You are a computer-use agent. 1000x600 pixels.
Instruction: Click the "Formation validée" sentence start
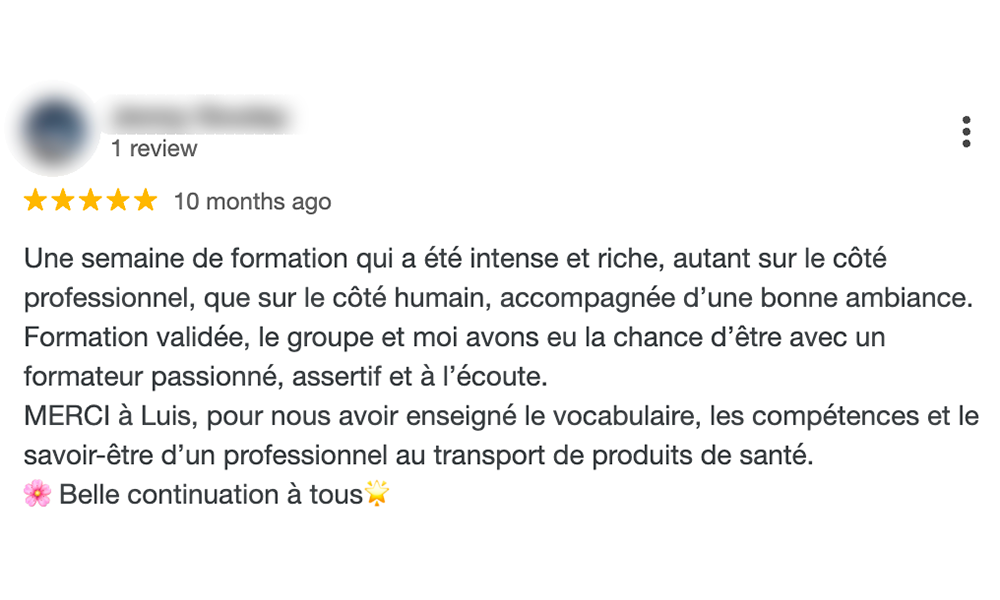click(x=136, y=337)
